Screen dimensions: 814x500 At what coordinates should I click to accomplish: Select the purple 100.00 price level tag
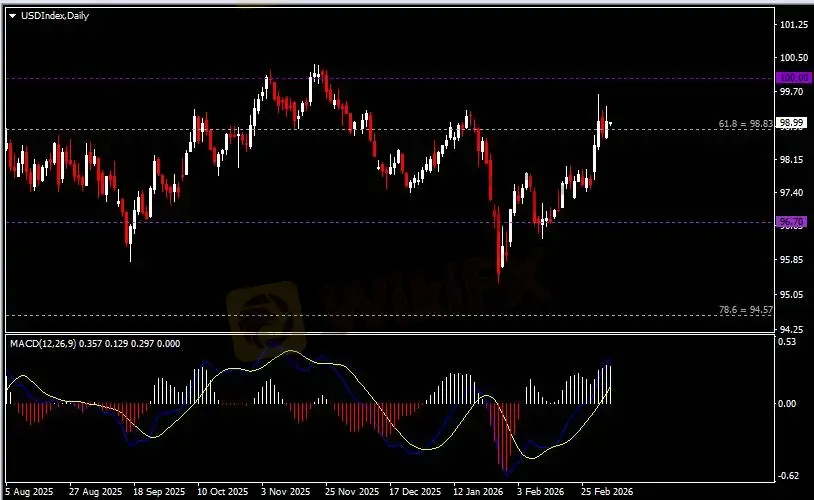pos(791,77)
